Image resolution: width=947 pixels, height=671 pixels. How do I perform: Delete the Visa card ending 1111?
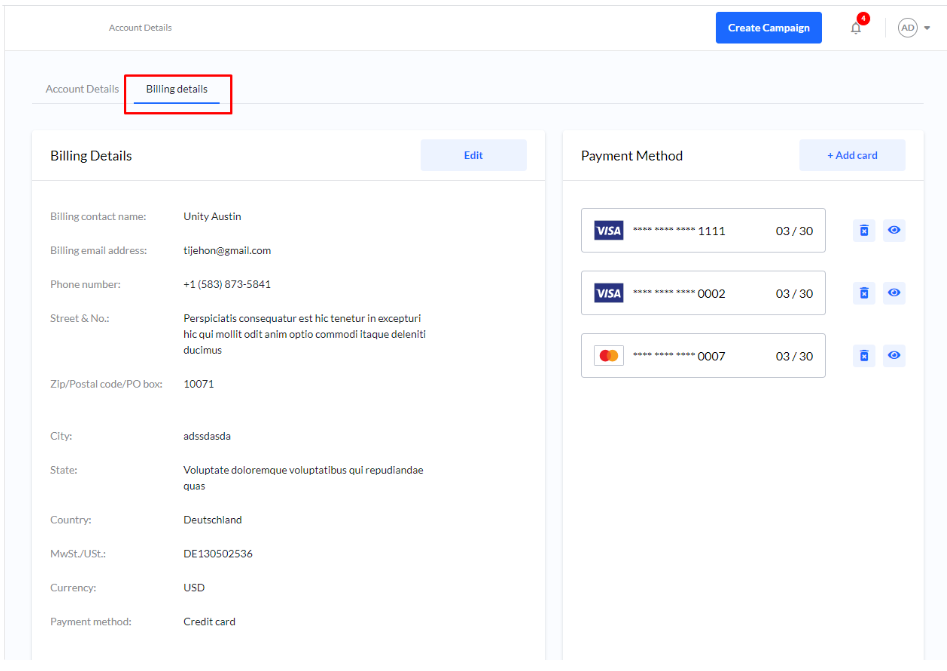(865, 231)
